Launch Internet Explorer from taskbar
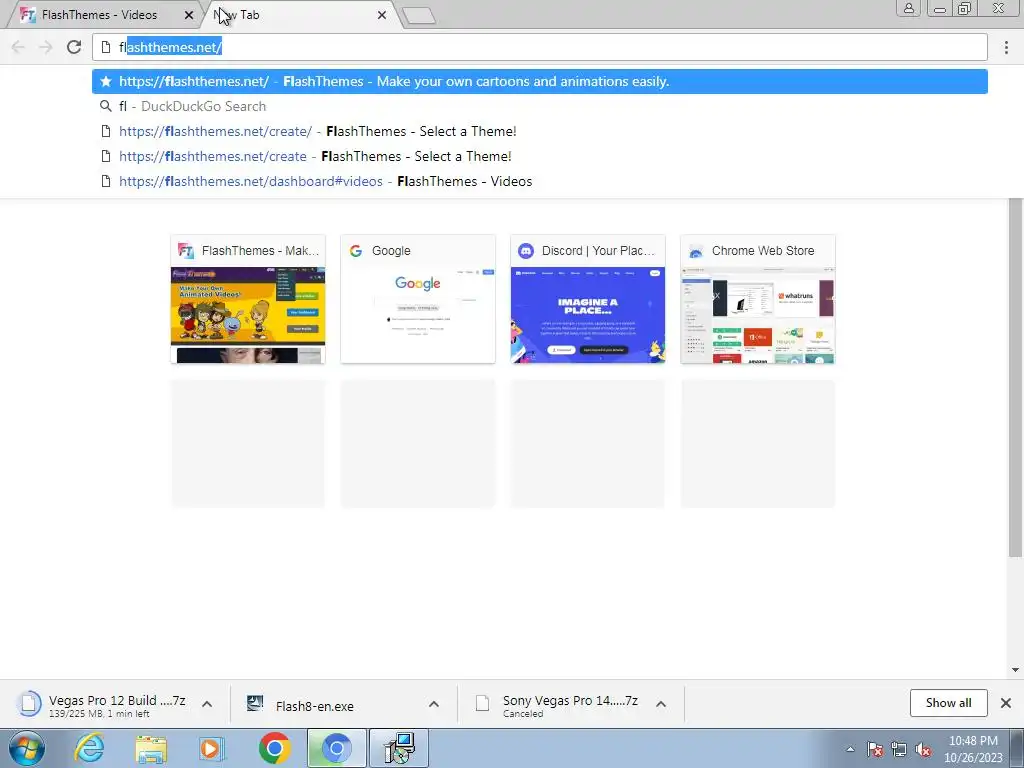The height and width of the screenshot is (768, 1024). (89, 748)
